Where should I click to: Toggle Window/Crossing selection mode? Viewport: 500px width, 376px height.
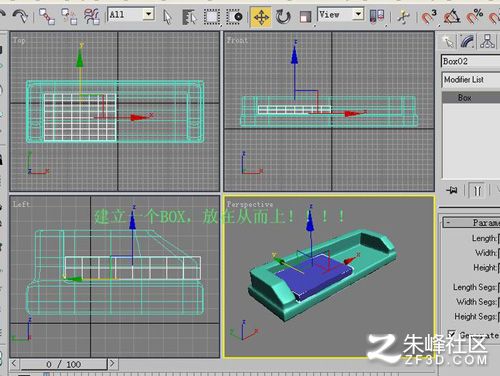[x=235, y=17]
